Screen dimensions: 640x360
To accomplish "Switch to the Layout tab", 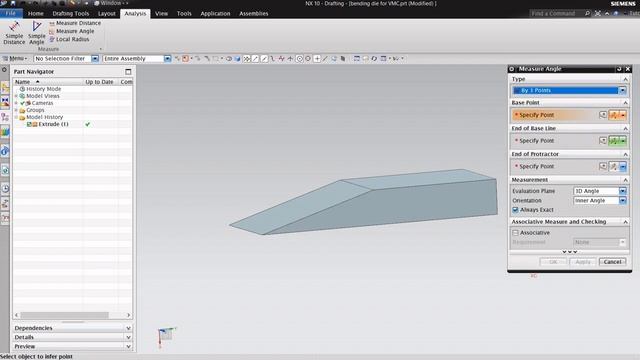I will (107, 13).
